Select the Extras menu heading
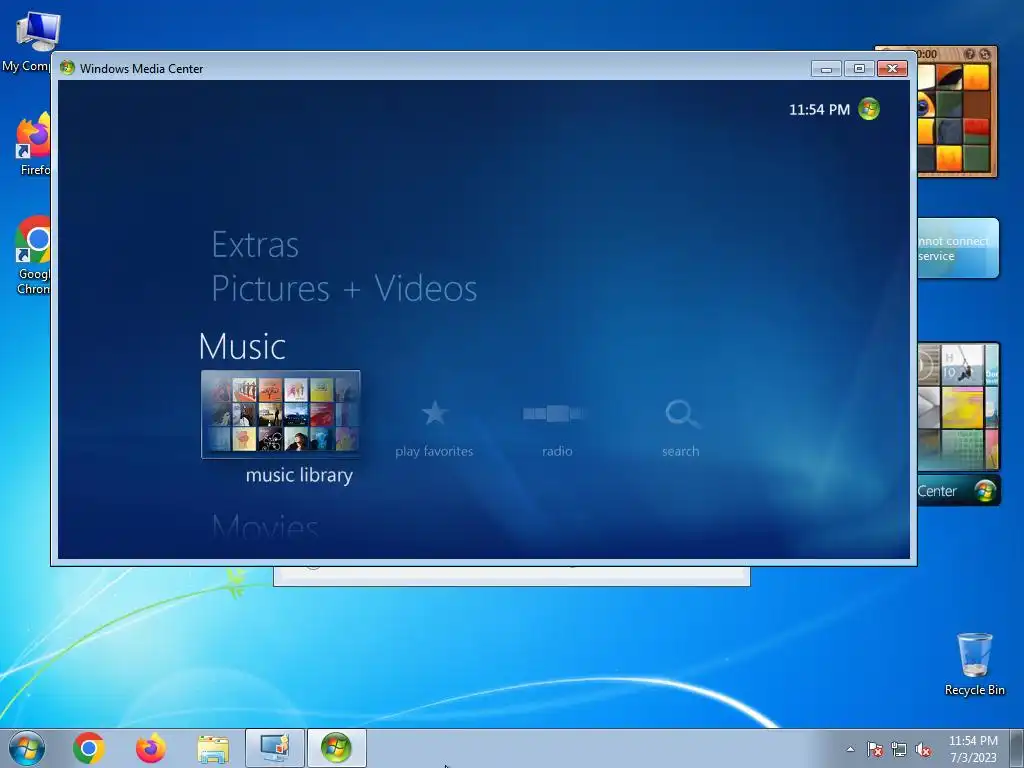This screenshot has height=768, width=1024. tap(255, 246)
